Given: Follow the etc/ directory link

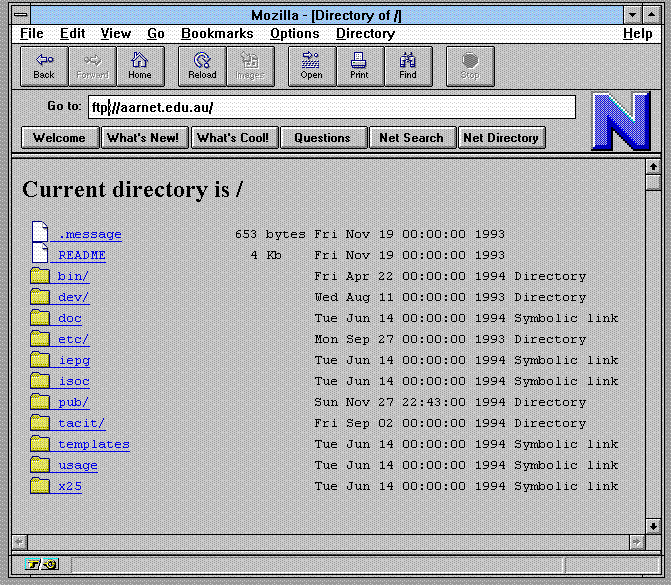Looking at the screenshot, I should point(74,339).
